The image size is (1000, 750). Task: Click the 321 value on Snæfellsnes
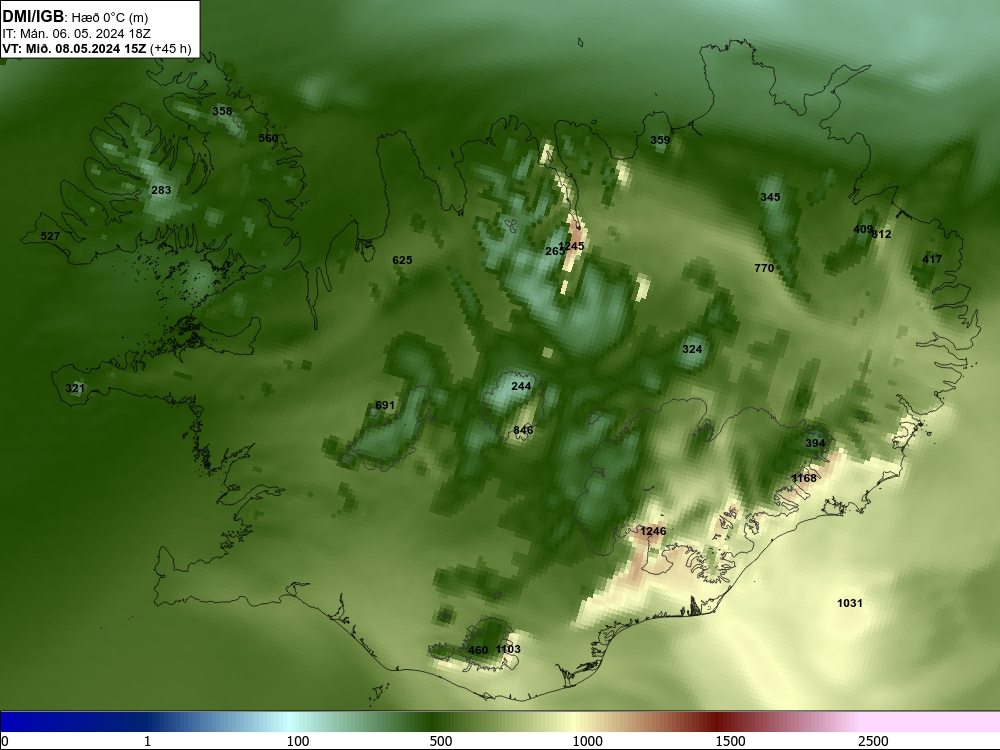(75, 388)
